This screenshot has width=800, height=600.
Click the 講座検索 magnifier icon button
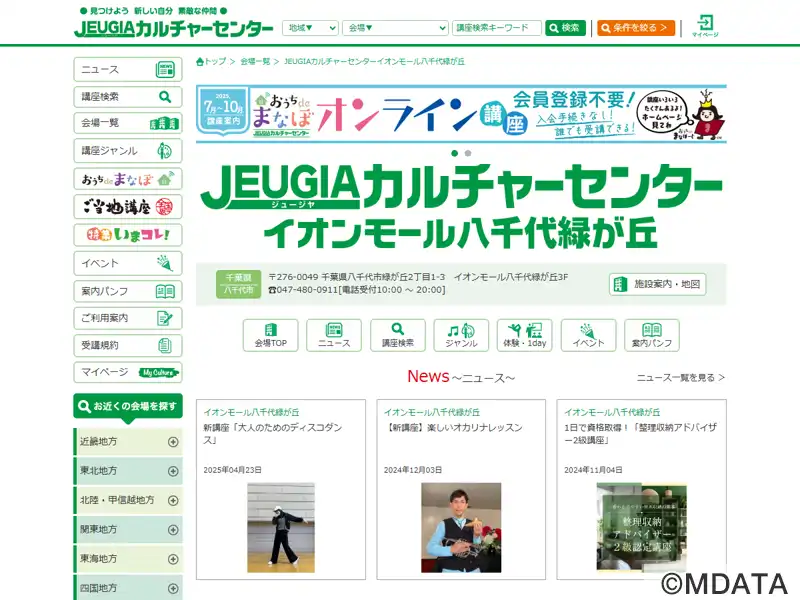(397, 335)
